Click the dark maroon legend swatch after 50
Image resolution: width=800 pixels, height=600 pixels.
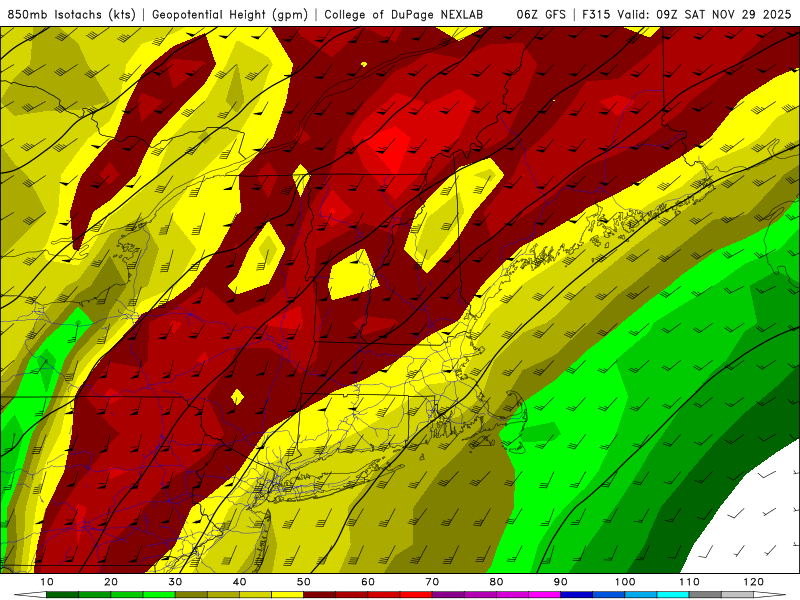pyautogui.click(x=319, y=595)
